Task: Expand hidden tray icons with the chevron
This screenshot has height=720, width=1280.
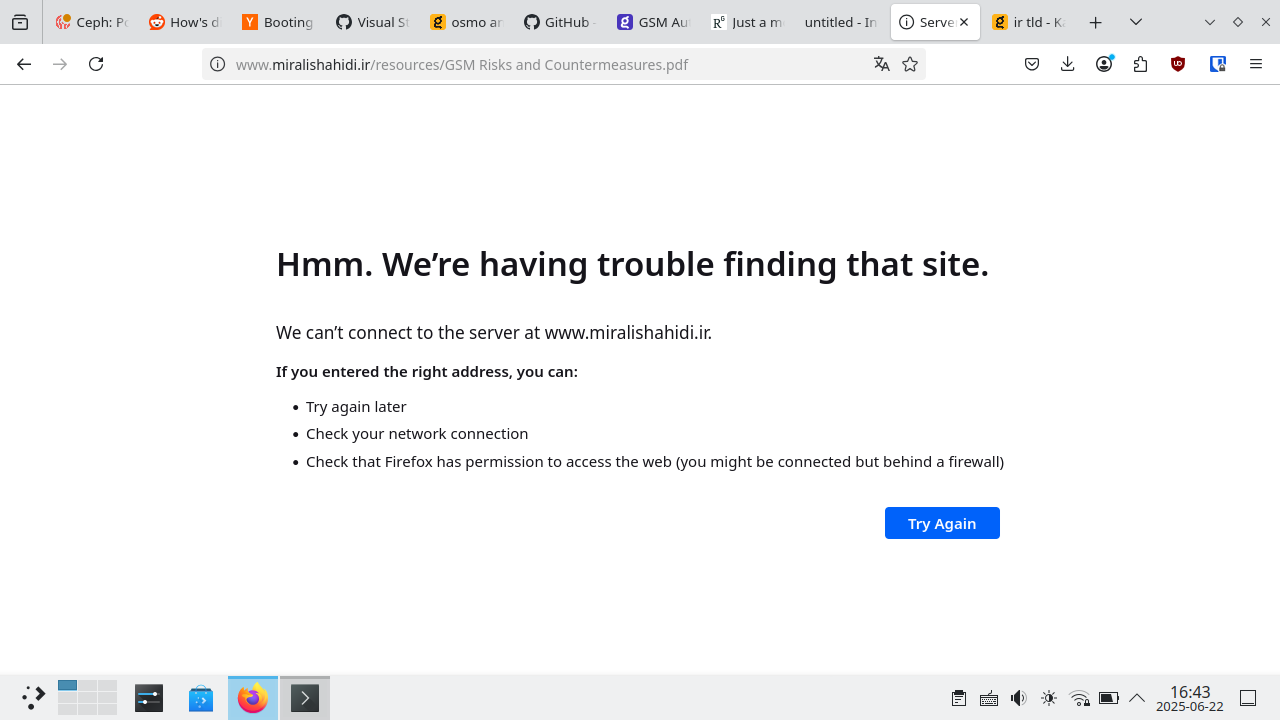Action: click(x=1137, y=697)
